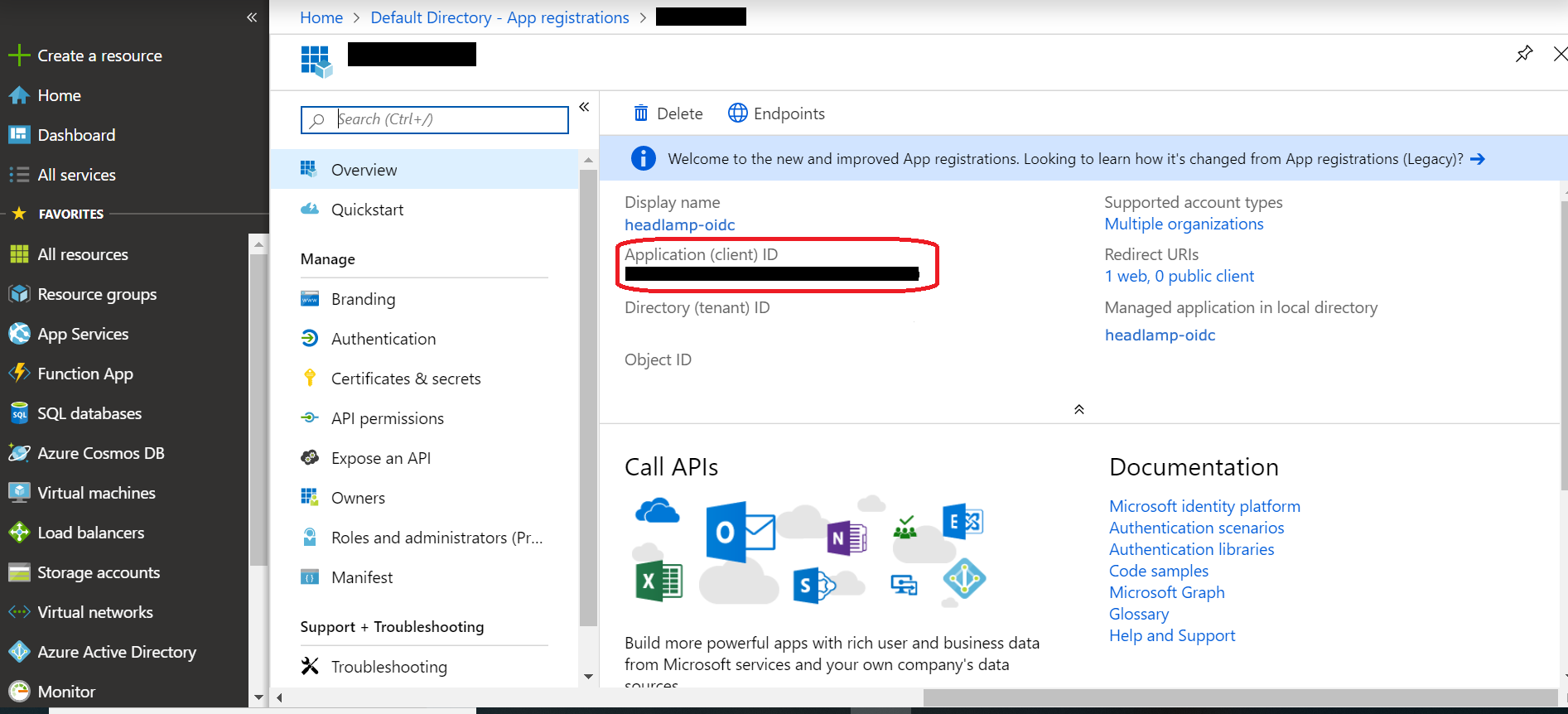
Task: Click the OneDrive cloud icon in Call APIs
Action: click(657, 511)
